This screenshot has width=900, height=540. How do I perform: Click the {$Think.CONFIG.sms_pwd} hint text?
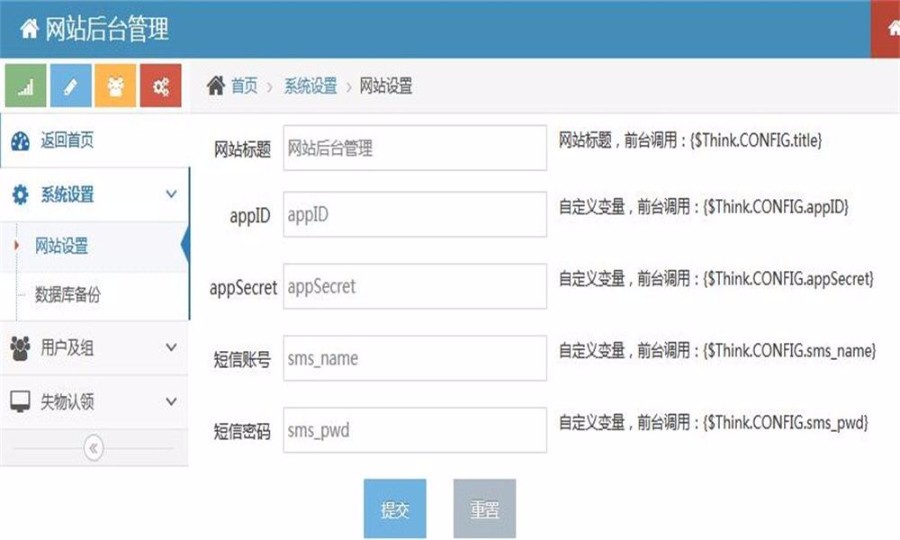pyautogui.click(x=786, y=423)
